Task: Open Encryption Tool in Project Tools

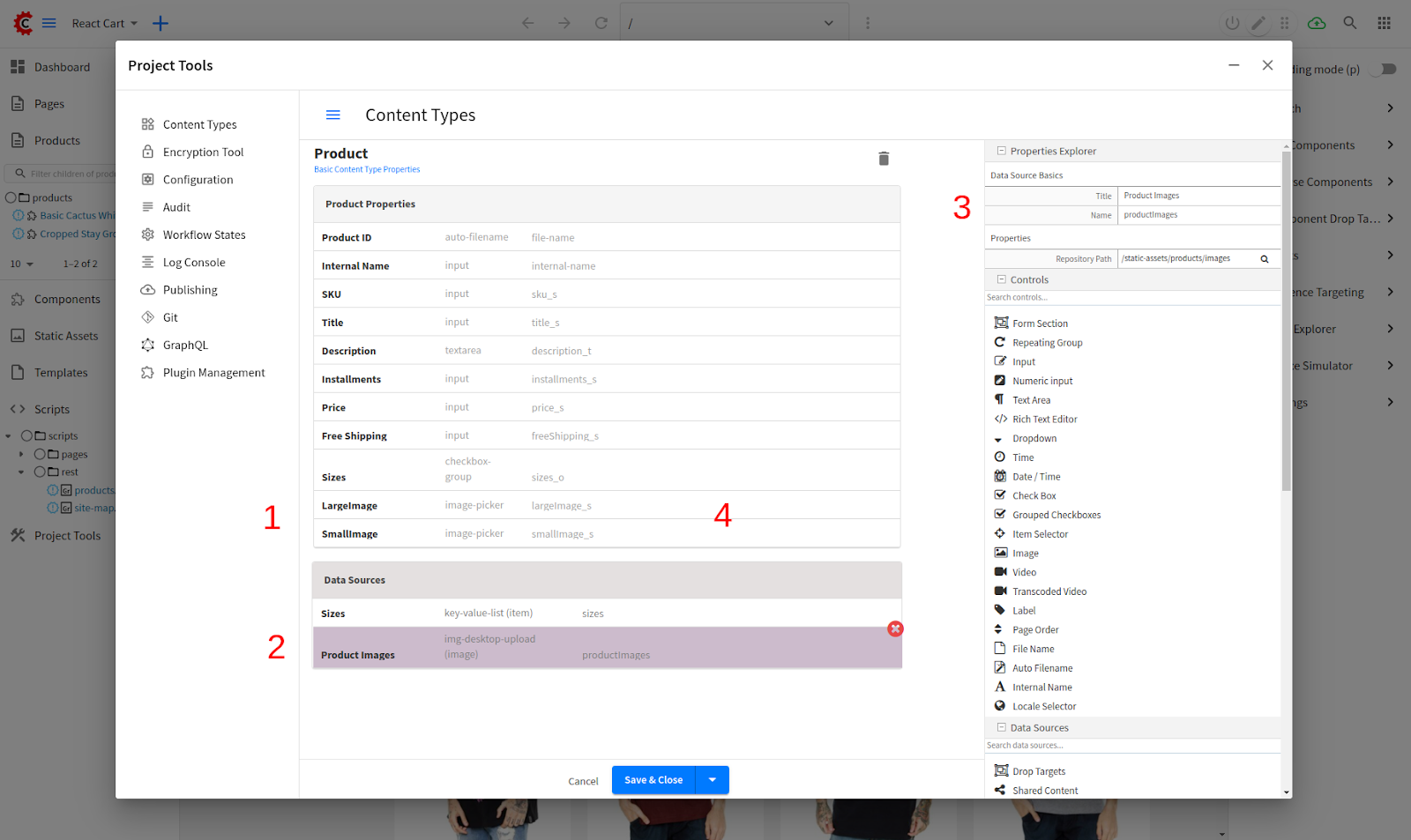Action: click(x=203, y=152)
